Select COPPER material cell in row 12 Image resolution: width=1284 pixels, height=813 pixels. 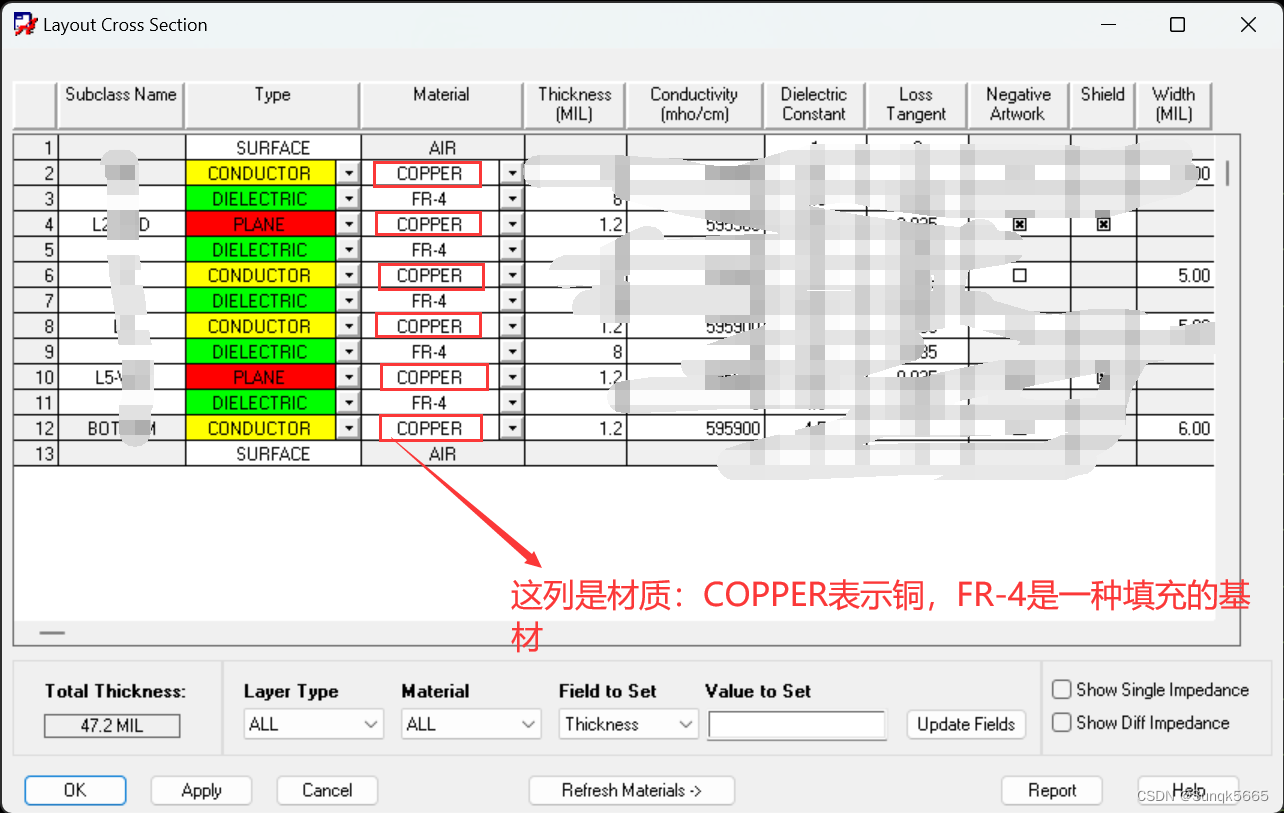coord(431,428)
